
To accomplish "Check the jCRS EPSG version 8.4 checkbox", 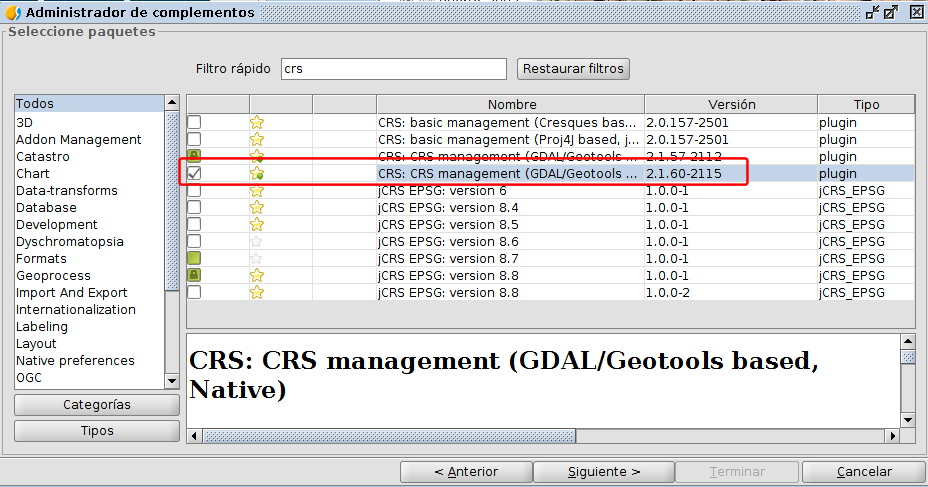I will tap(194, 208).
